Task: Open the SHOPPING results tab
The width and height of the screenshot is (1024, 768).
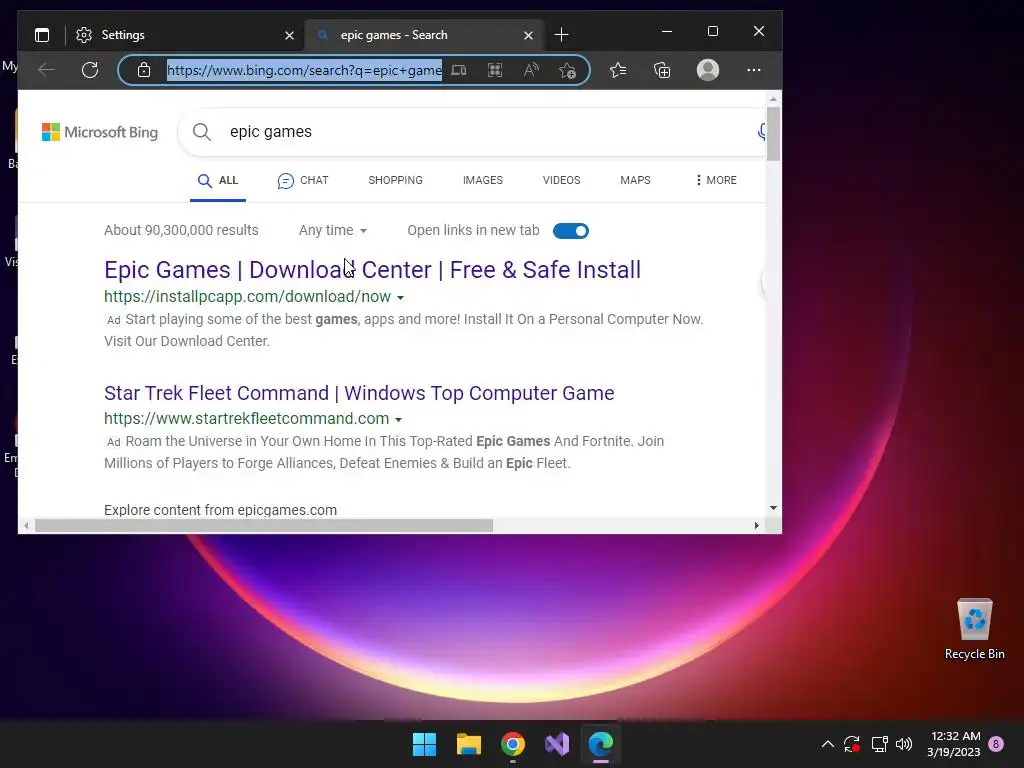Action: tap(395, 180)
